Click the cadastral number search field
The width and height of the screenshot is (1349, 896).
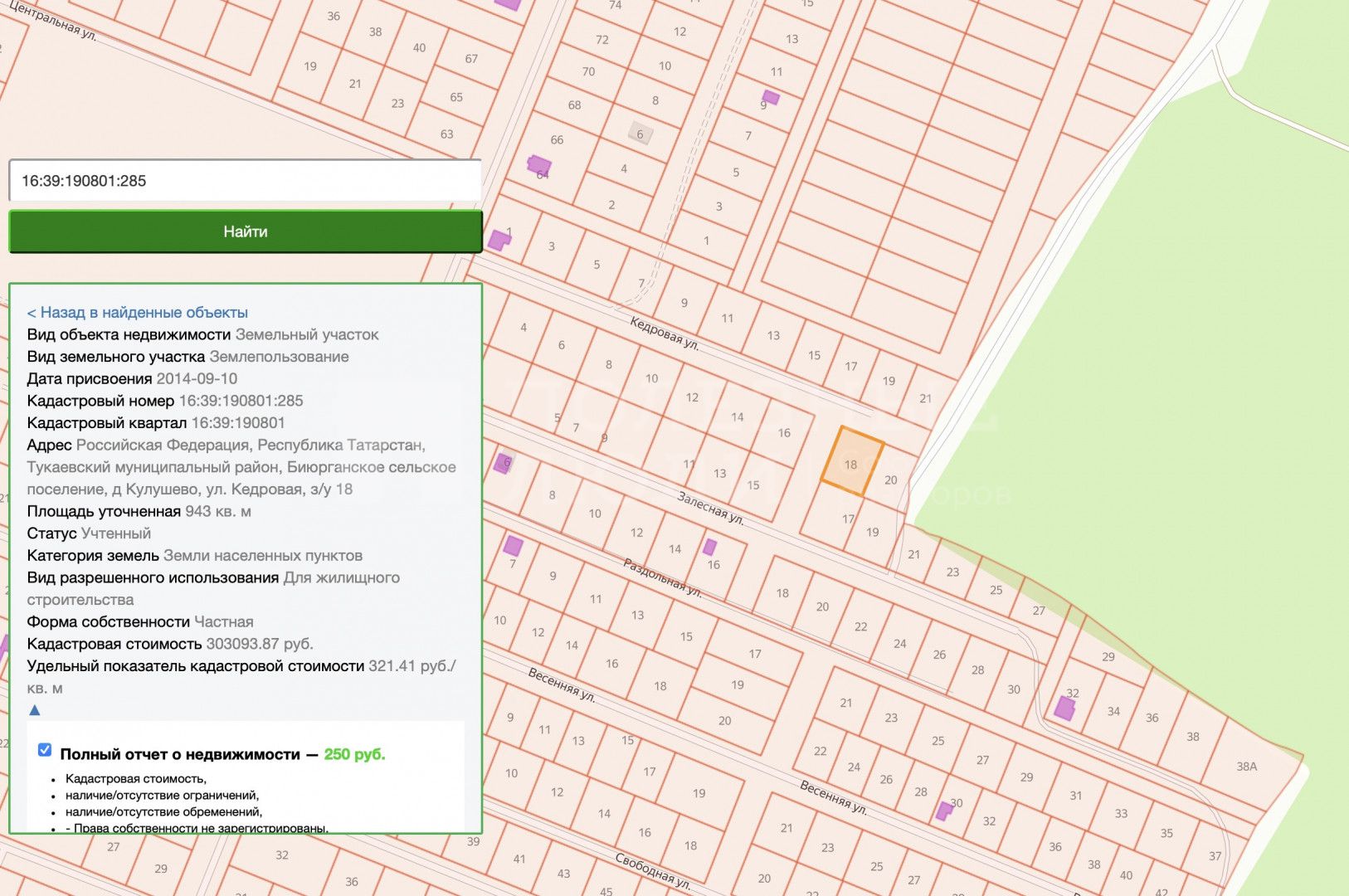click(246, 180)
